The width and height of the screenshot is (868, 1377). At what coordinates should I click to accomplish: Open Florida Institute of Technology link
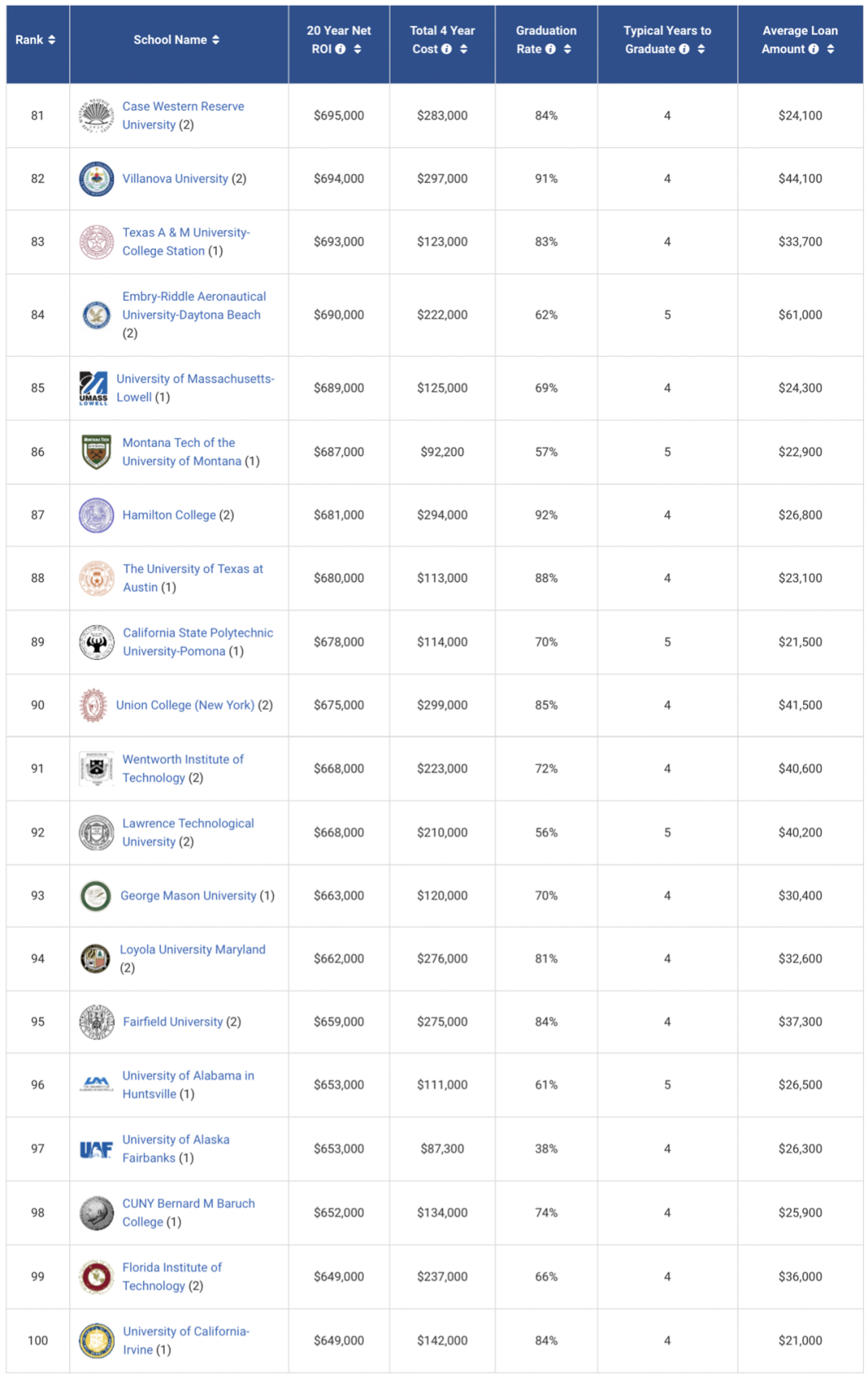click(172, 1277)
